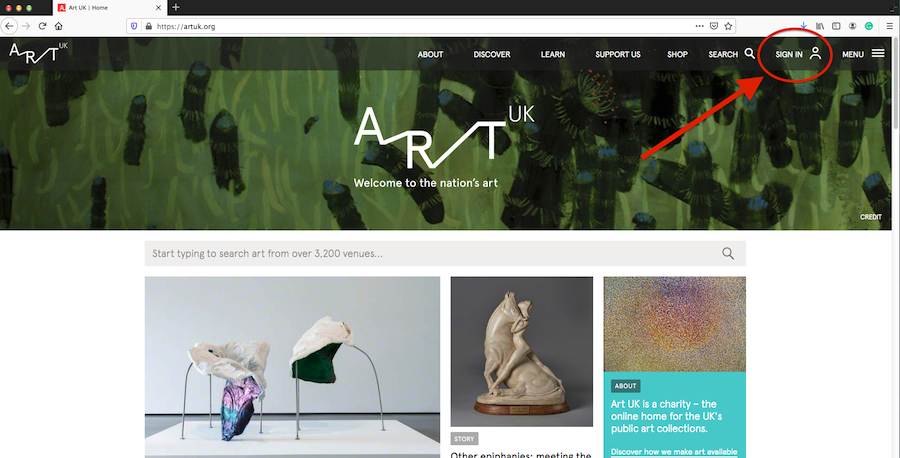Click the CREDIT link on banner image

pos(871,217)
